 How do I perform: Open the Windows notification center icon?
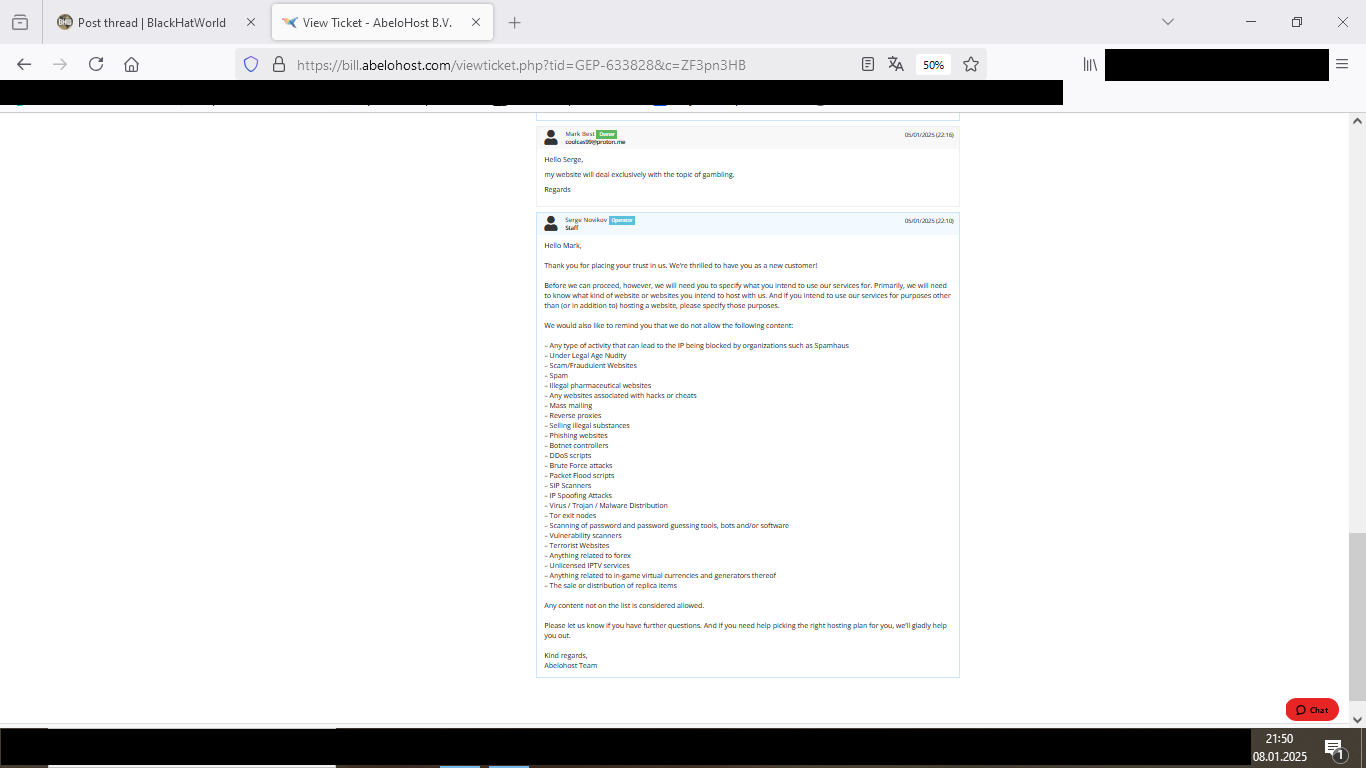click(x=1334, y=748)
